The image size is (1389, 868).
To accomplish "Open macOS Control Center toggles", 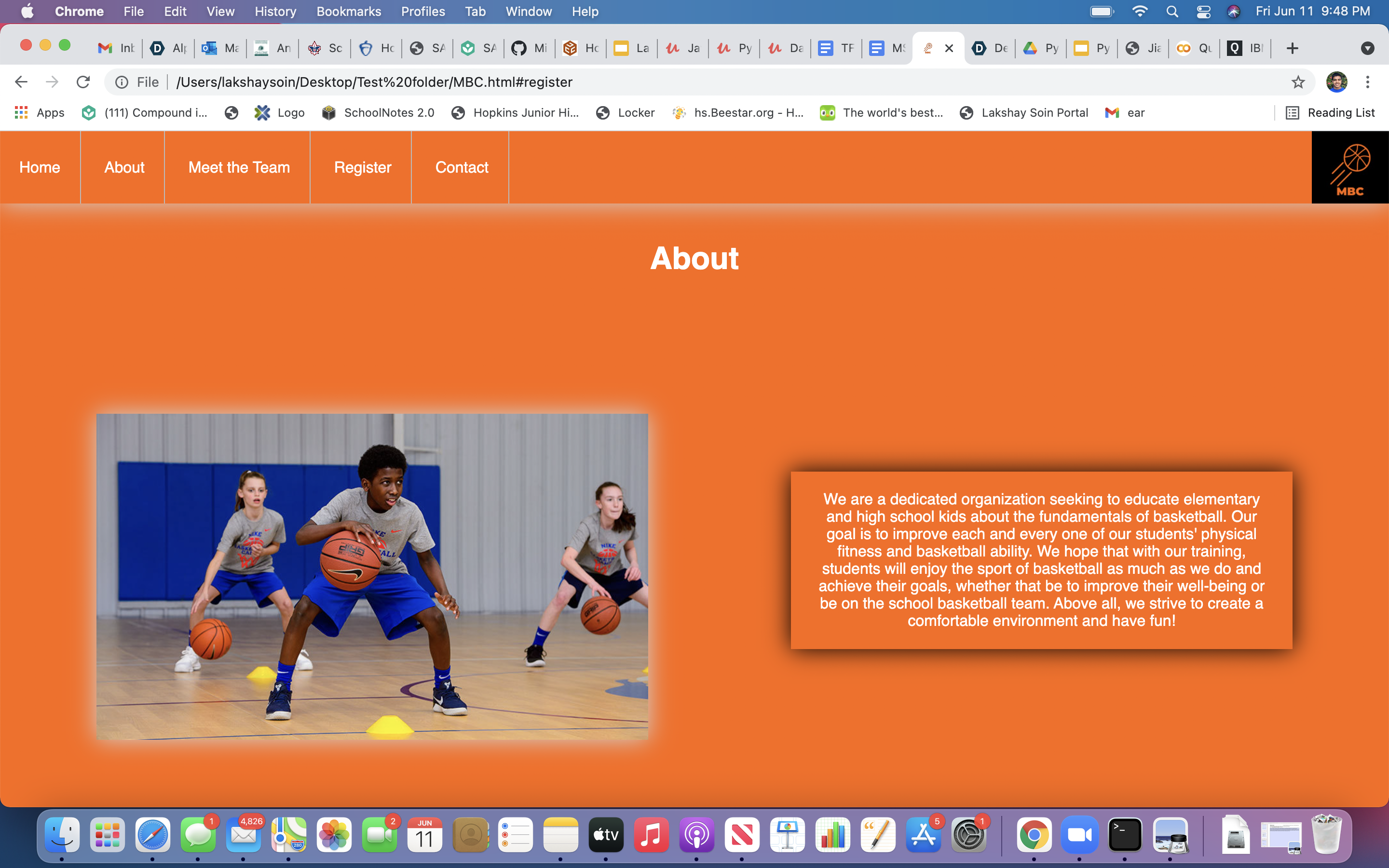I will pos(1203,12).
